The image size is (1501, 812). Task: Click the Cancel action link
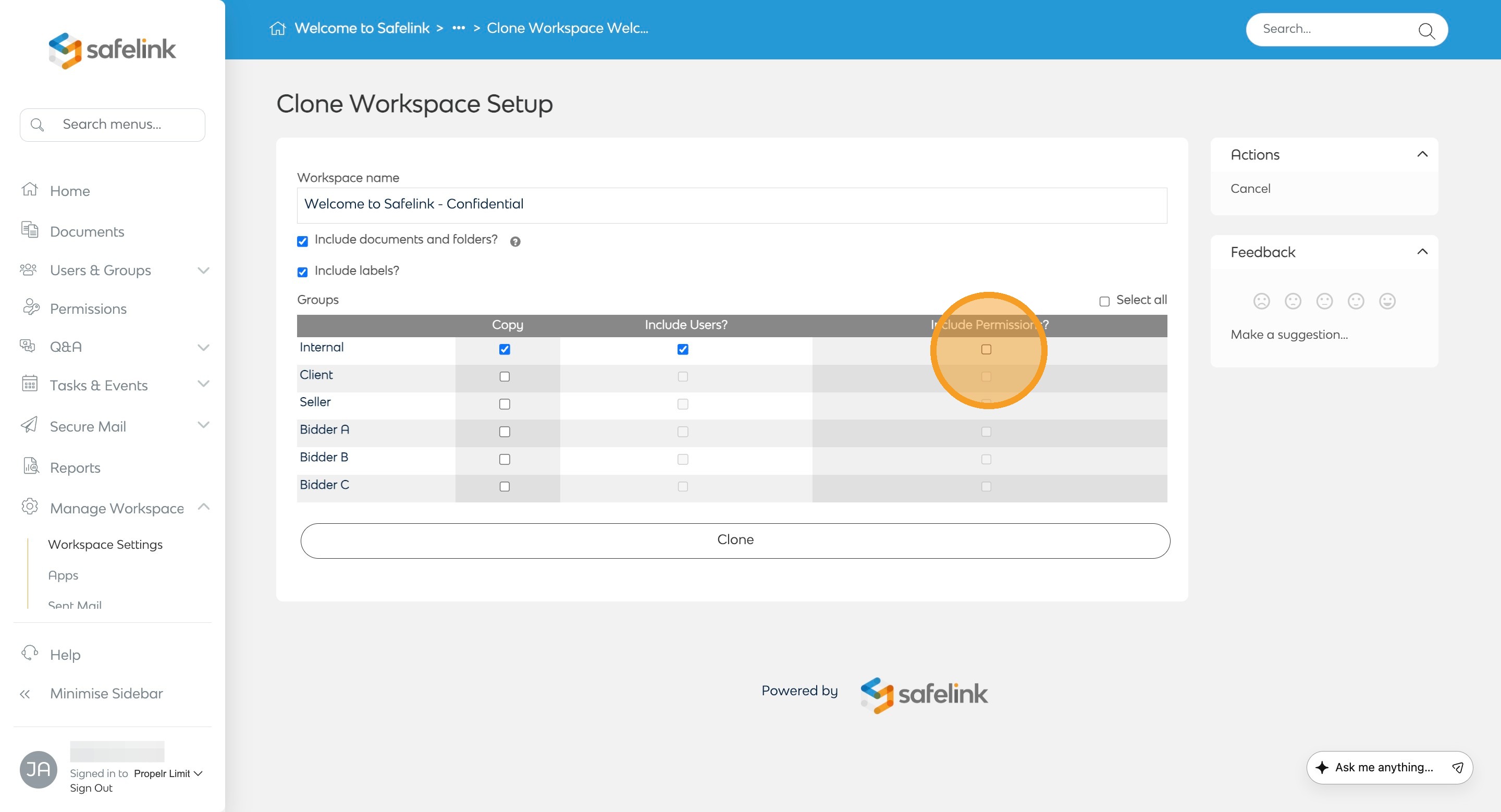point(1250,189)
